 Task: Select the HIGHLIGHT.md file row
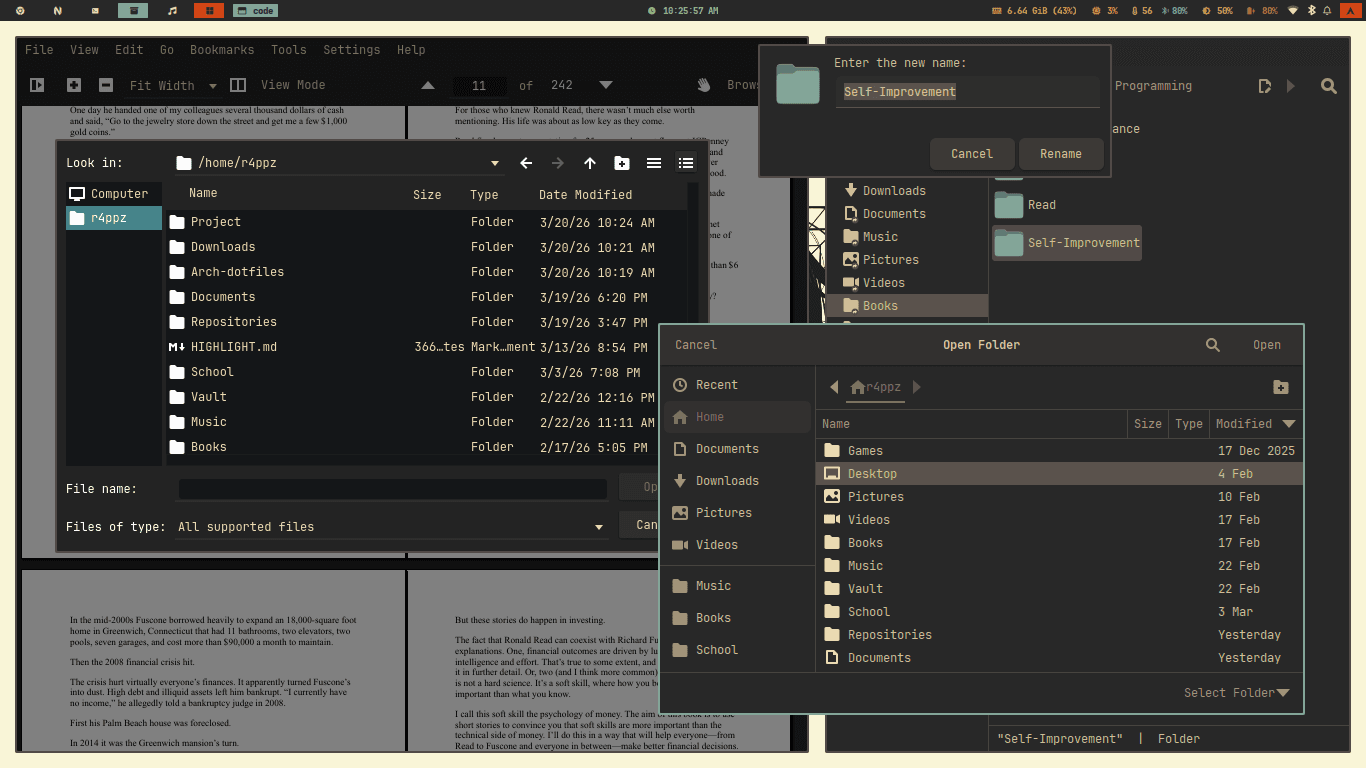click(x=427, y=347)
